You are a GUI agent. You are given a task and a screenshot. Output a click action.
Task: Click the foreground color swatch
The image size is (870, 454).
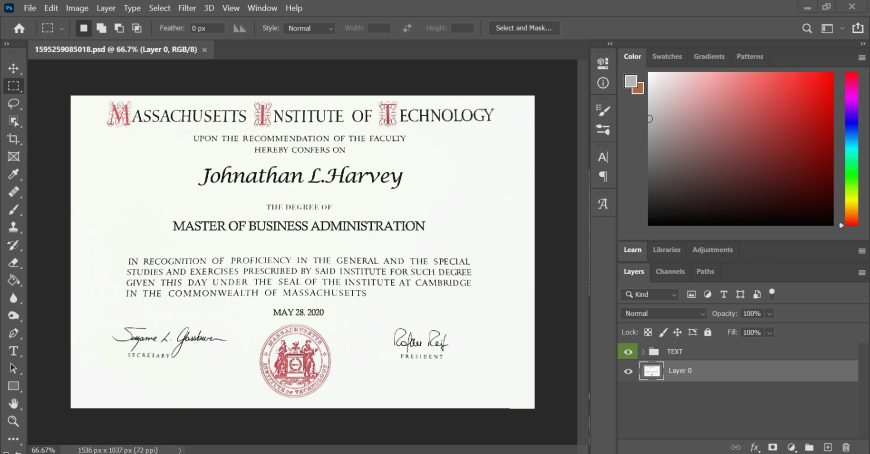point(630,81)
